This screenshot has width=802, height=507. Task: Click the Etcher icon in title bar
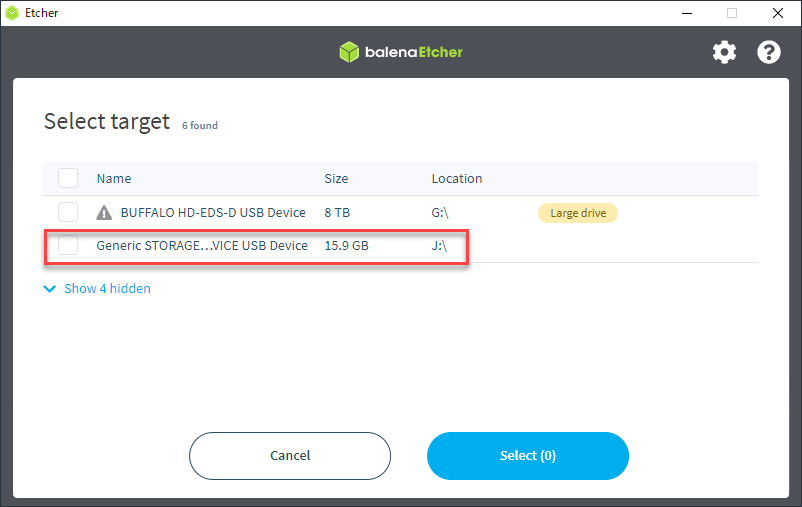coord(12,13)
